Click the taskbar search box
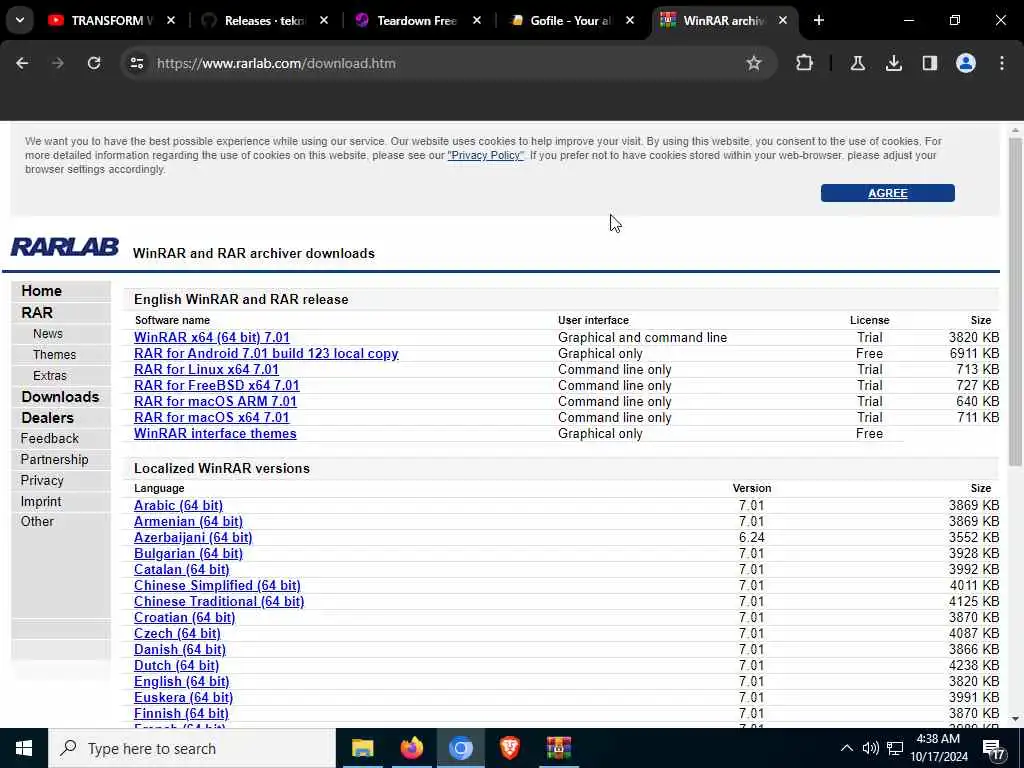1024x768 pixels. (191, 748)
